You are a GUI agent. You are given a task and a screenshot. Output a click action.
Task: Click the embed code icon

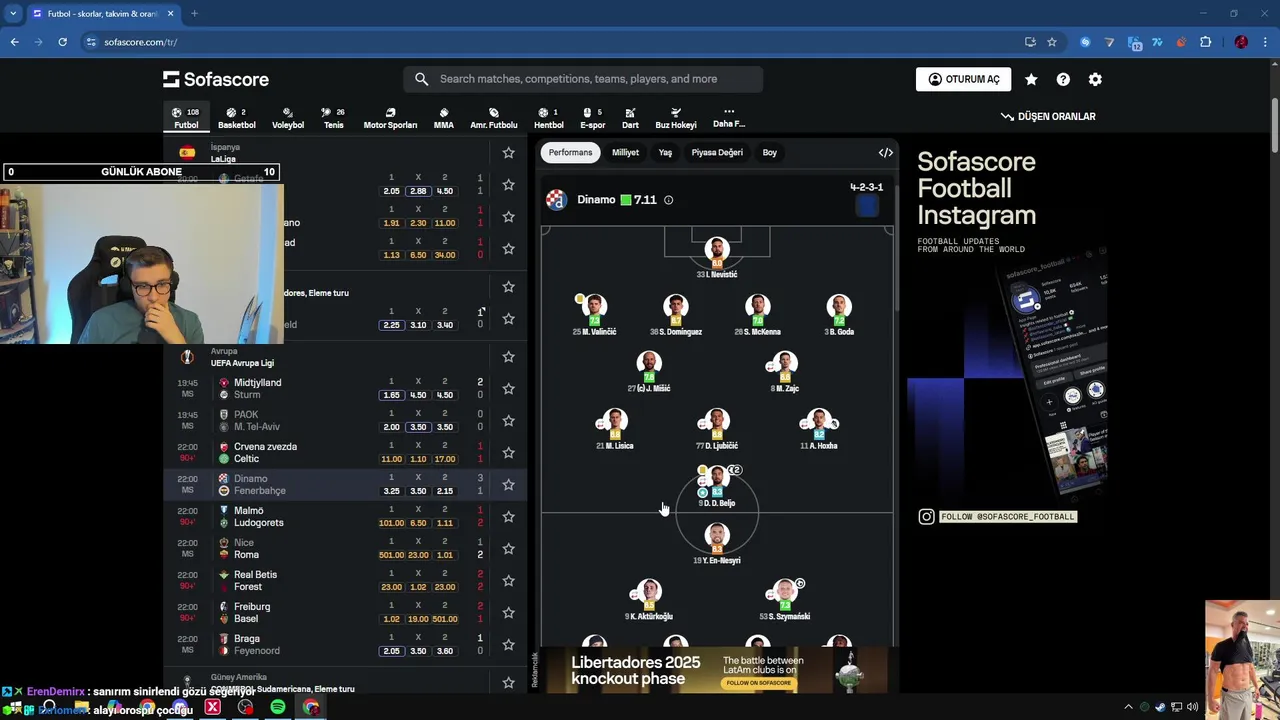click(885, 152)
